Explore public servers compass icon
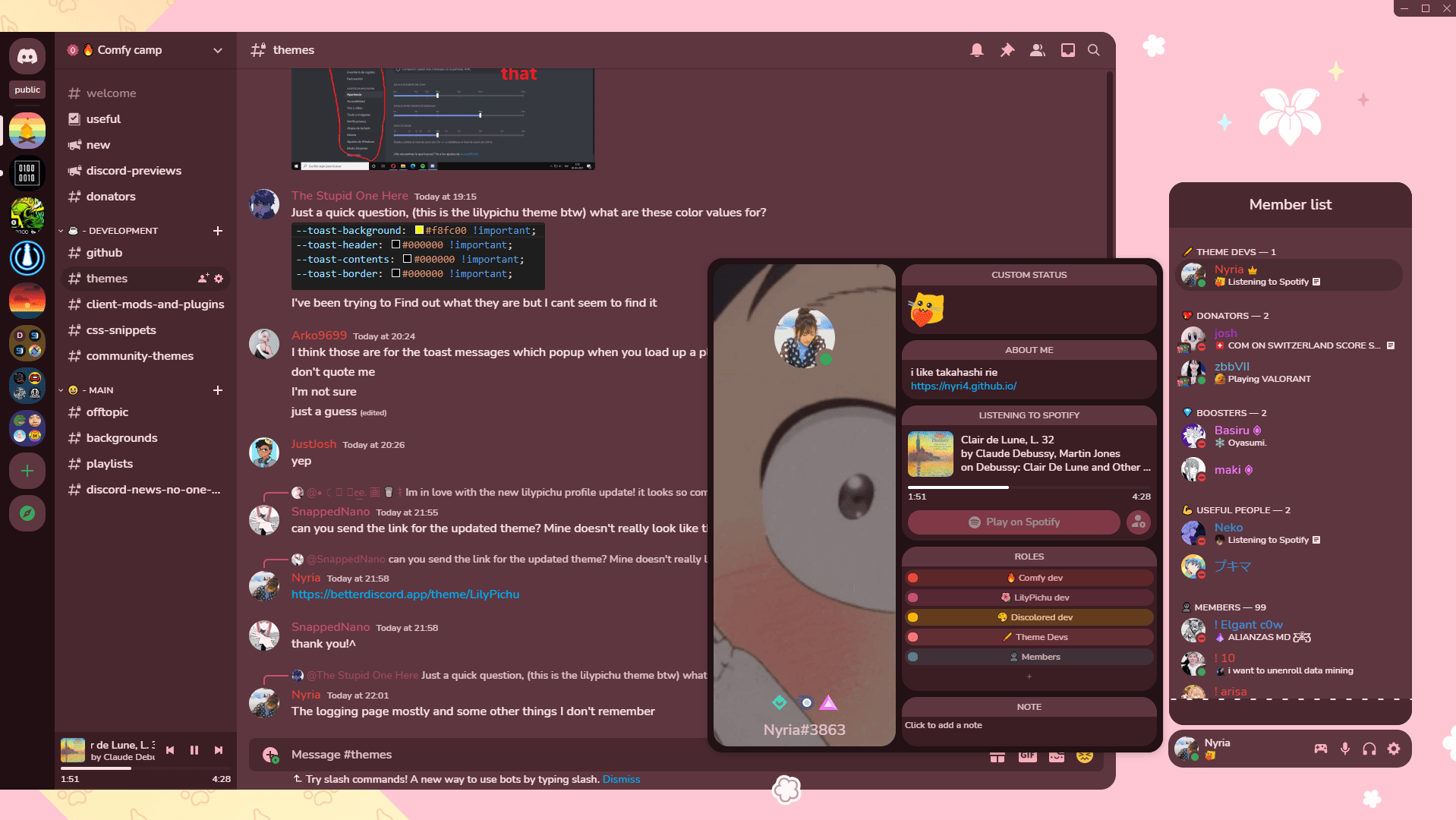The height and width of the screenshot is (820, 1456). click(x=27, y=513)
